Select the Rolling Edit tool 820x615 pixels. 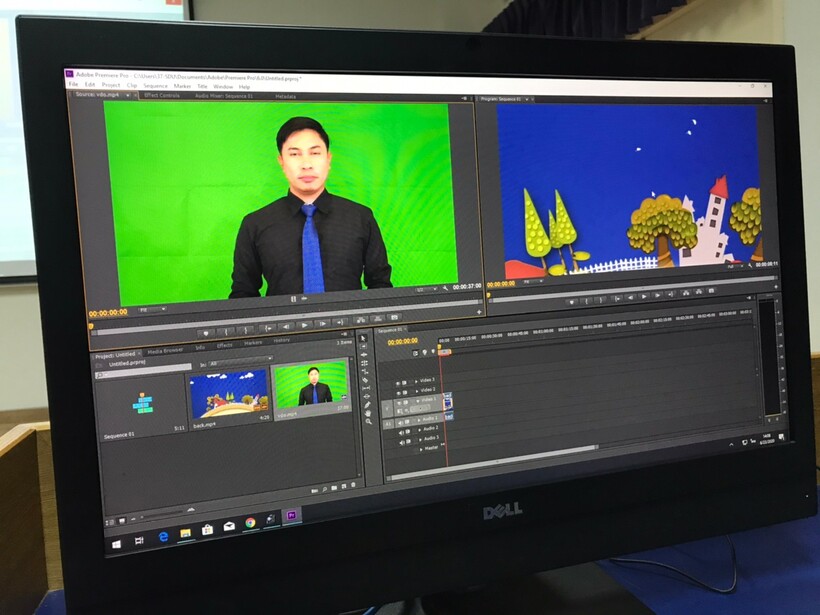point(365,363)
